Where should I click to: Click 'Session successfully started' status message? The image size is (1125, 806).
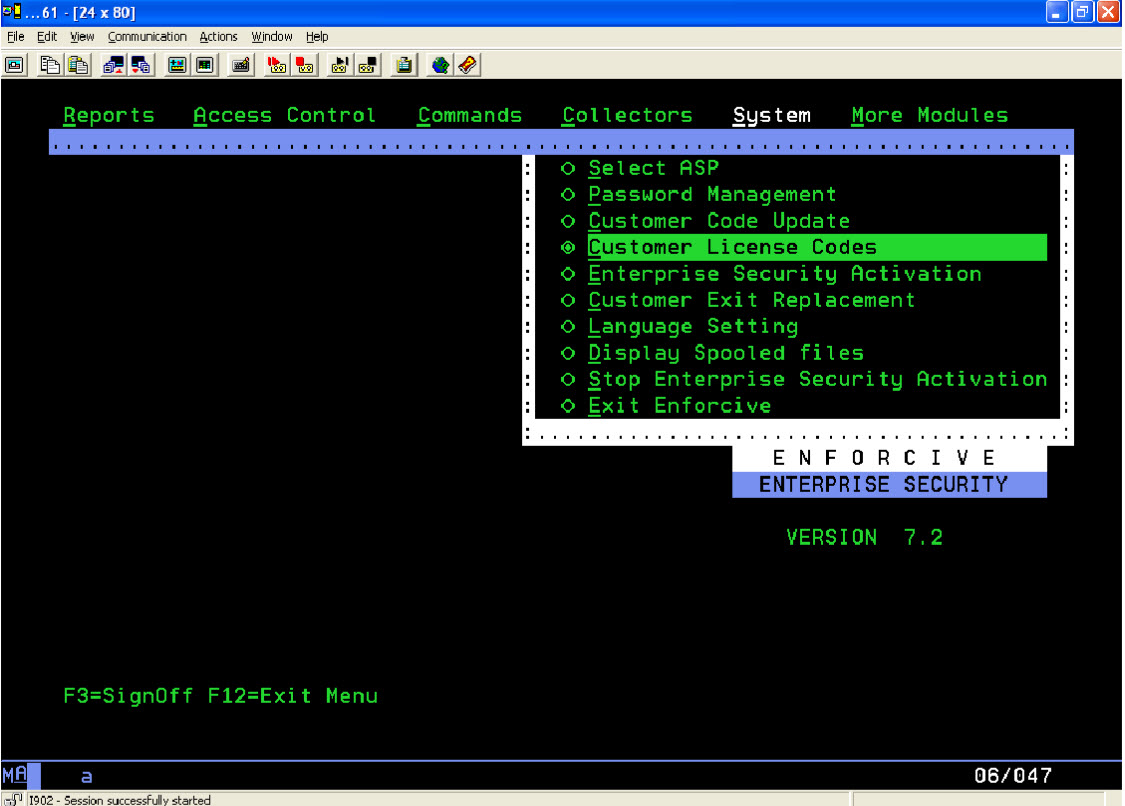tap(137, 800)
